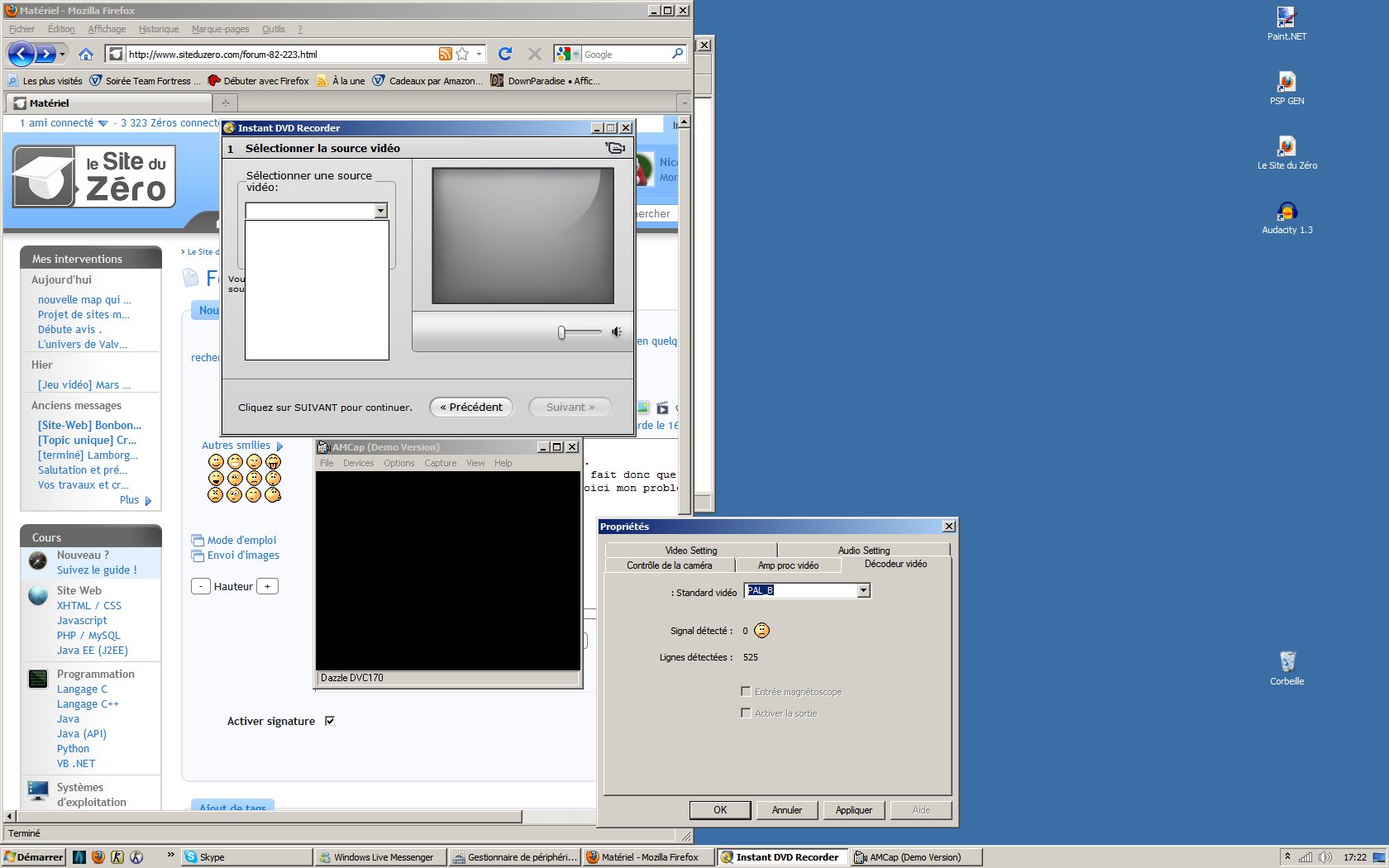Open search engine dropdown in Google box
Screen dimensions: 1389x868
click(576, 54)
